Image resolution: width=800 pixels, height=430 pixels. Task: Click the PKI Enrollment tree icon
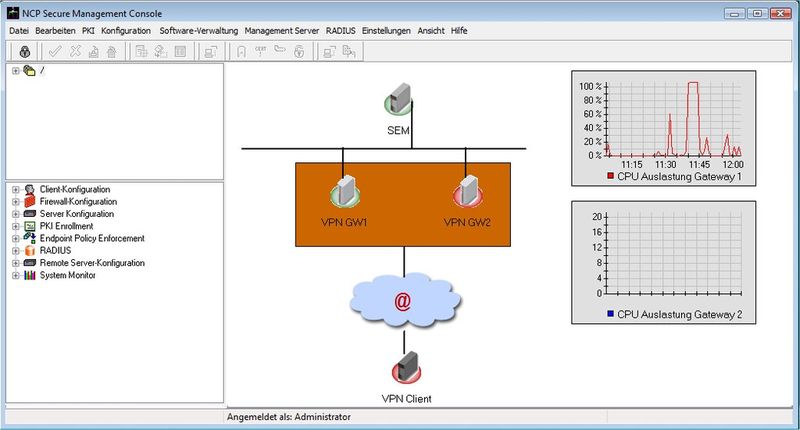(30, 226)
